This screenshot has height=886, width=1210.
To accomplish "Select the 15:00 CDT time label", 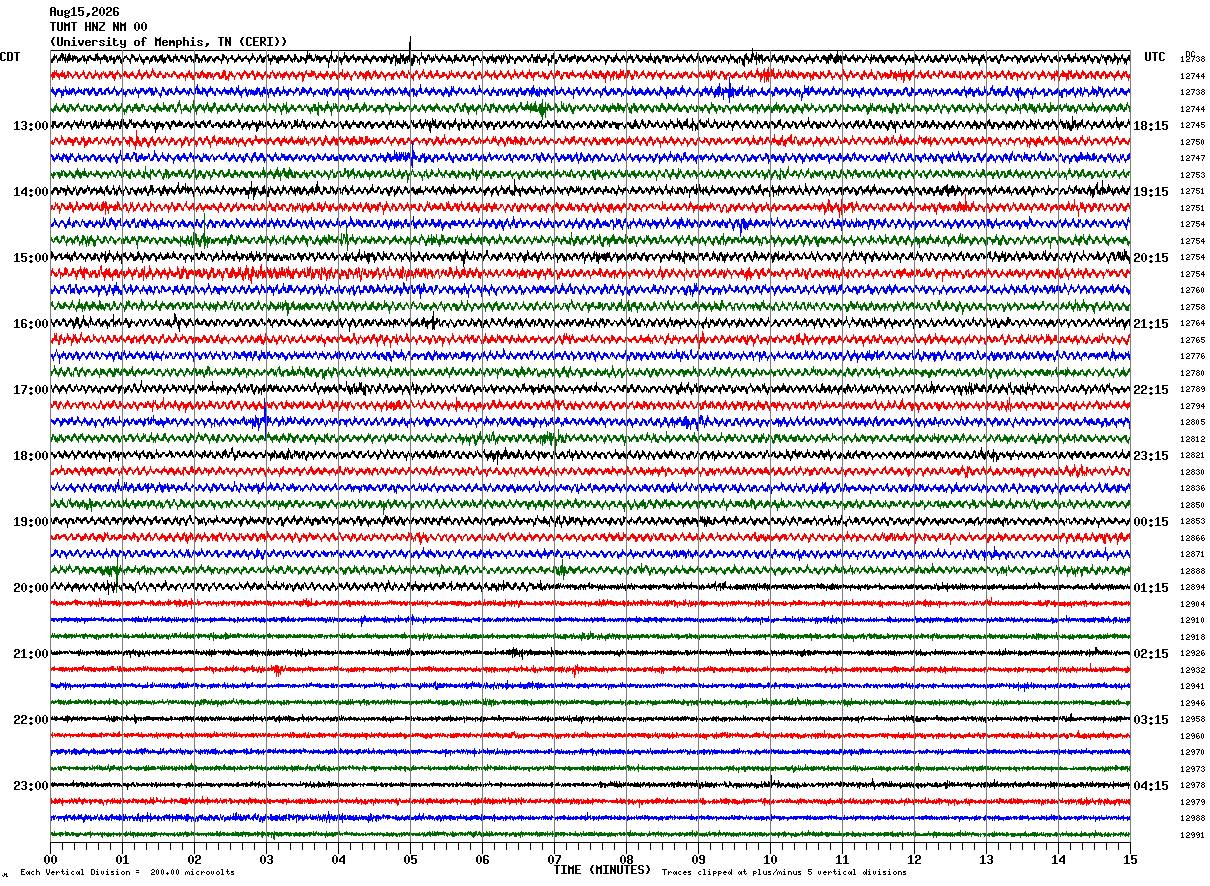I will pos(30,258).
